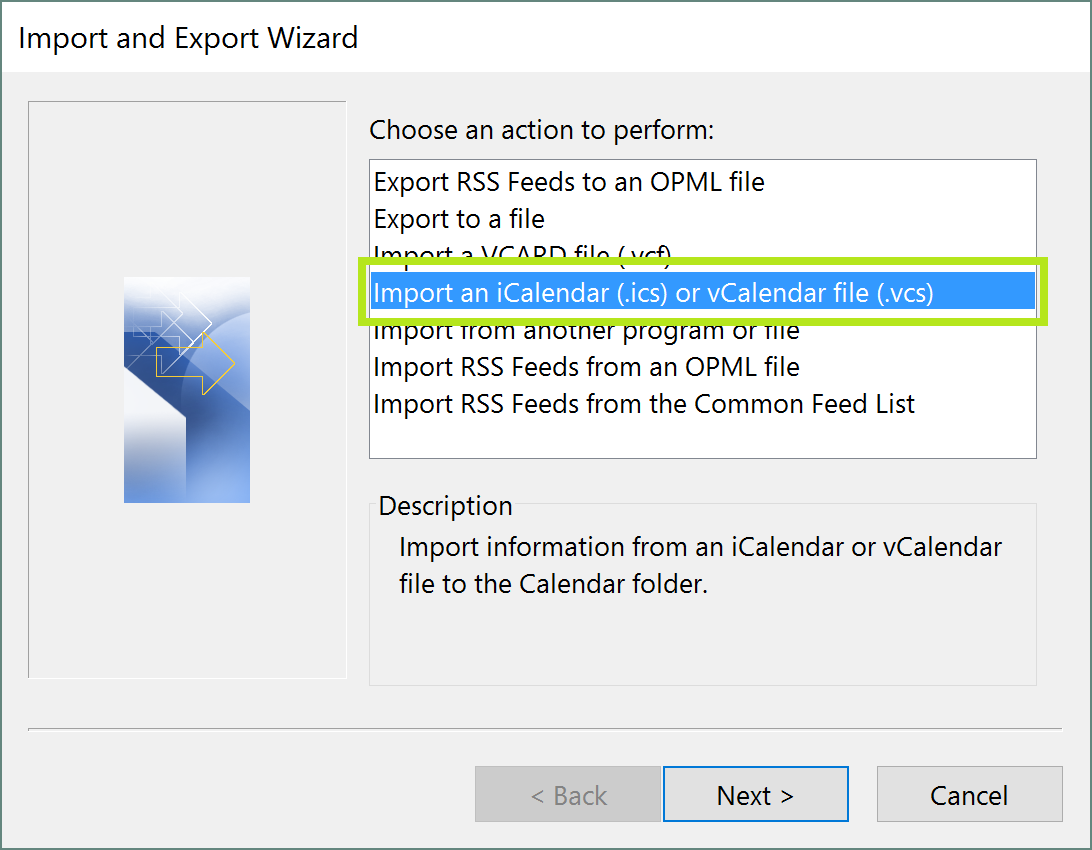Select Import RSS Feeds from an OPML file

coord(586,367)
